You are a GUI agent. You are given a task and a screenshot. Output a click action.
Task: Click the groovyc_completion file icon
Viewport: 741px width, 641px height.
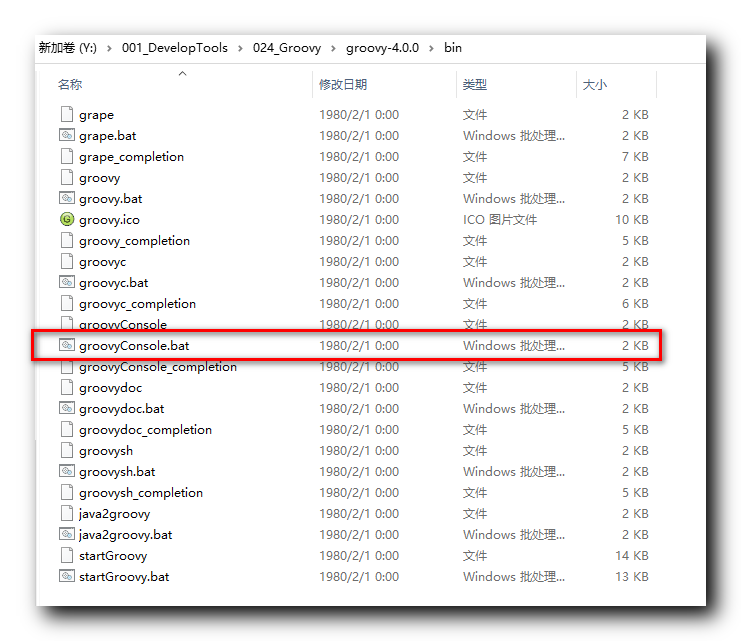[x=67, y=303]
